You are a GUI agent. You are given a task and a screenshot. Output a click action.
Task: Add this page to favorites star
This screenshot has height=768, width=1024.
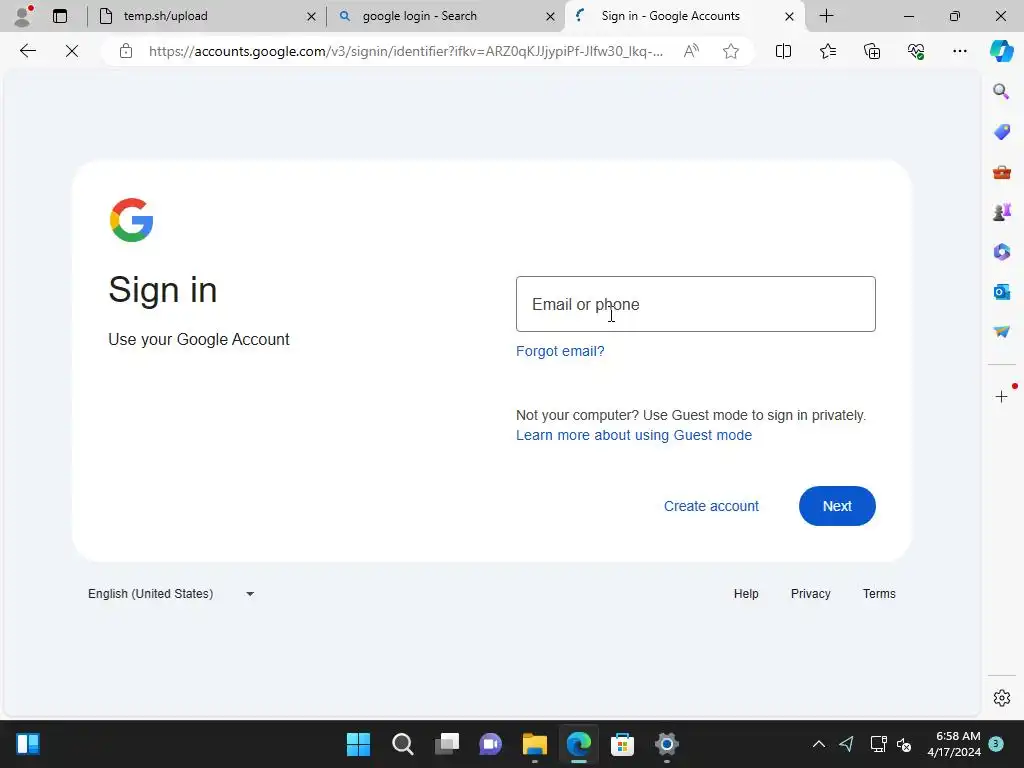coord(731,51)
